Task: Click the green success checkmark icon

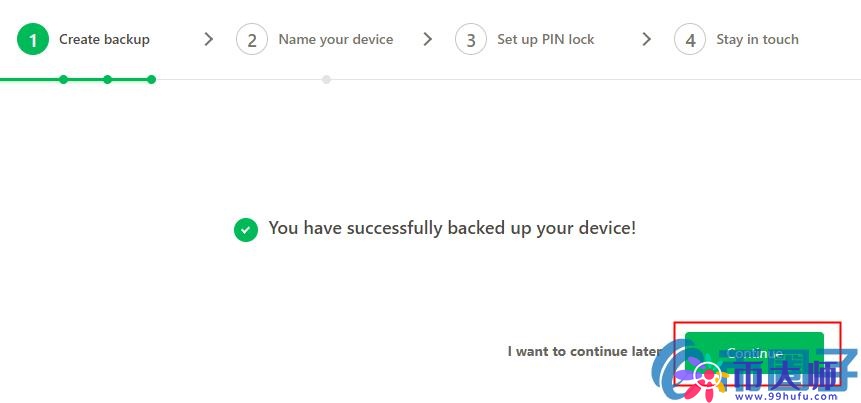Action: point(246,230)
